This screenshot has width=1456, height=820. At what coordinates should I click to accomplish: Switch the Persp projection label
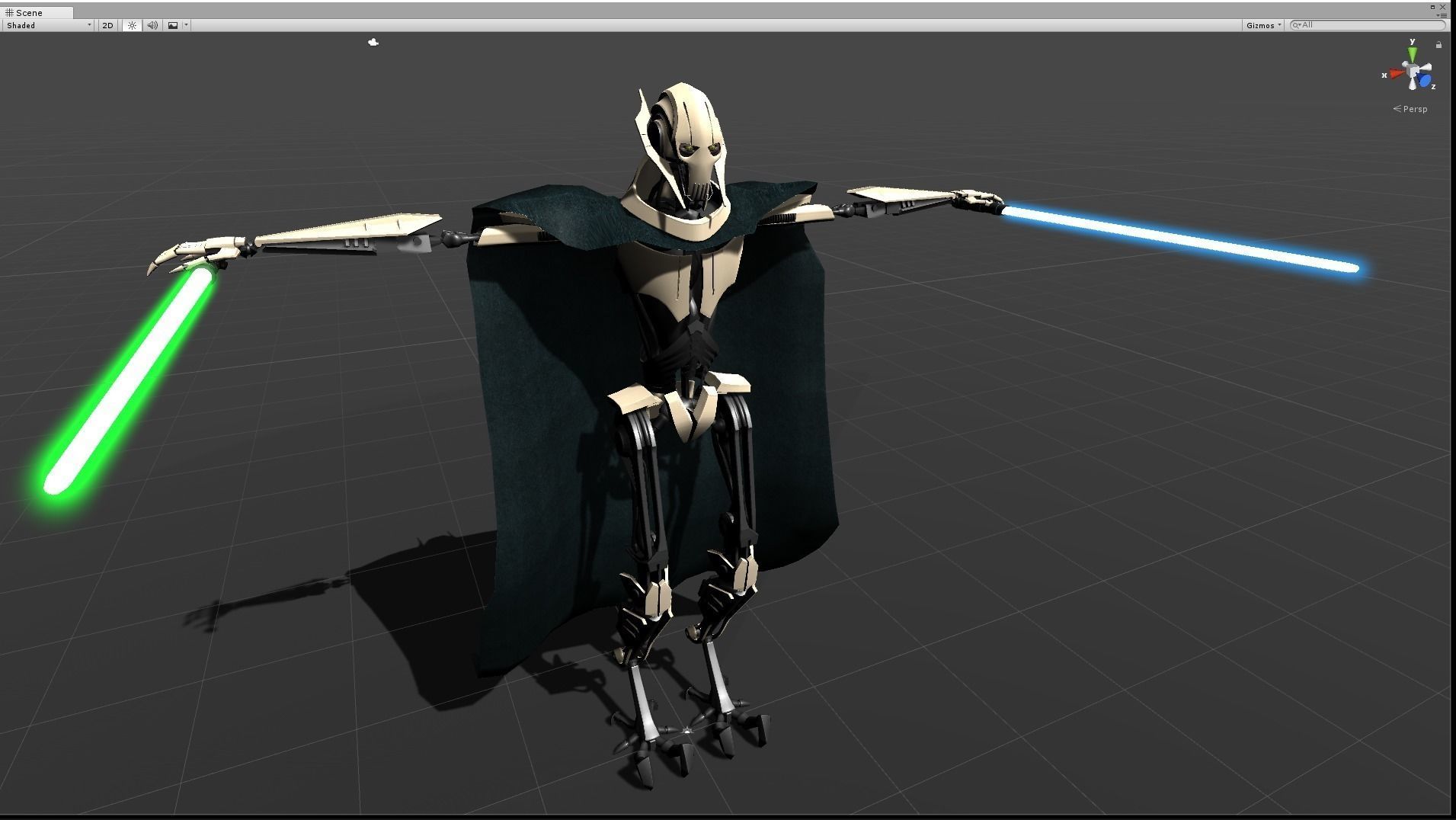(x=1410, y=109)
